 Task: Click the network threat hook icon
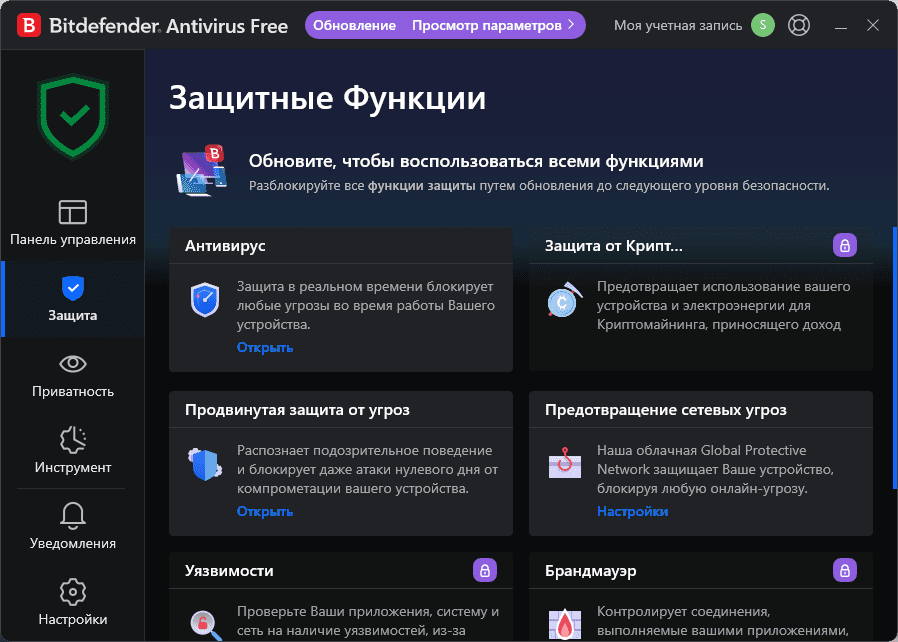(565, 463)
